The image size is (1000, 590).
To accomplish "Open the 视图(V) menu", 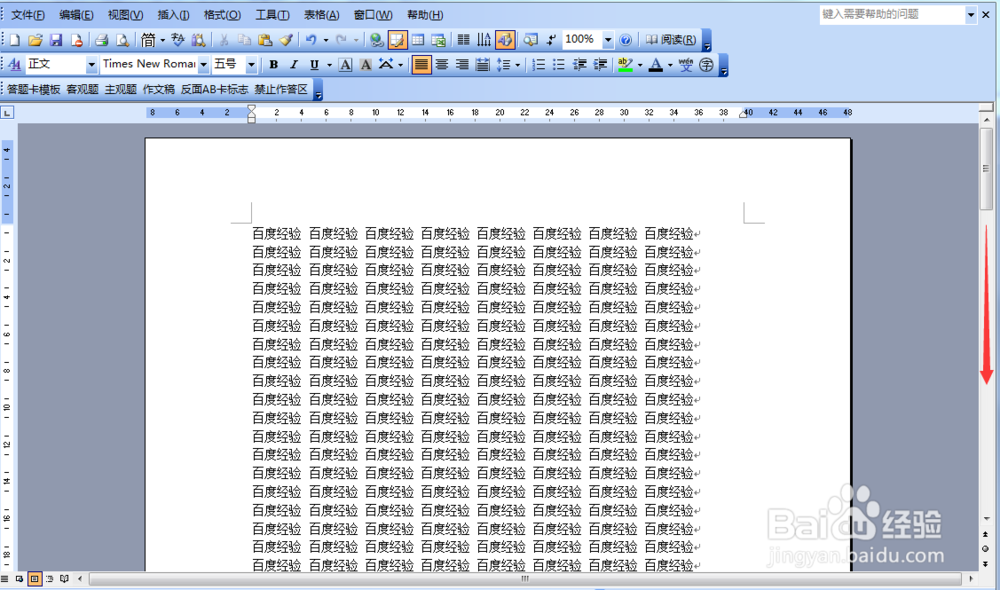I will pyautogui.click(x=125, y=15).
